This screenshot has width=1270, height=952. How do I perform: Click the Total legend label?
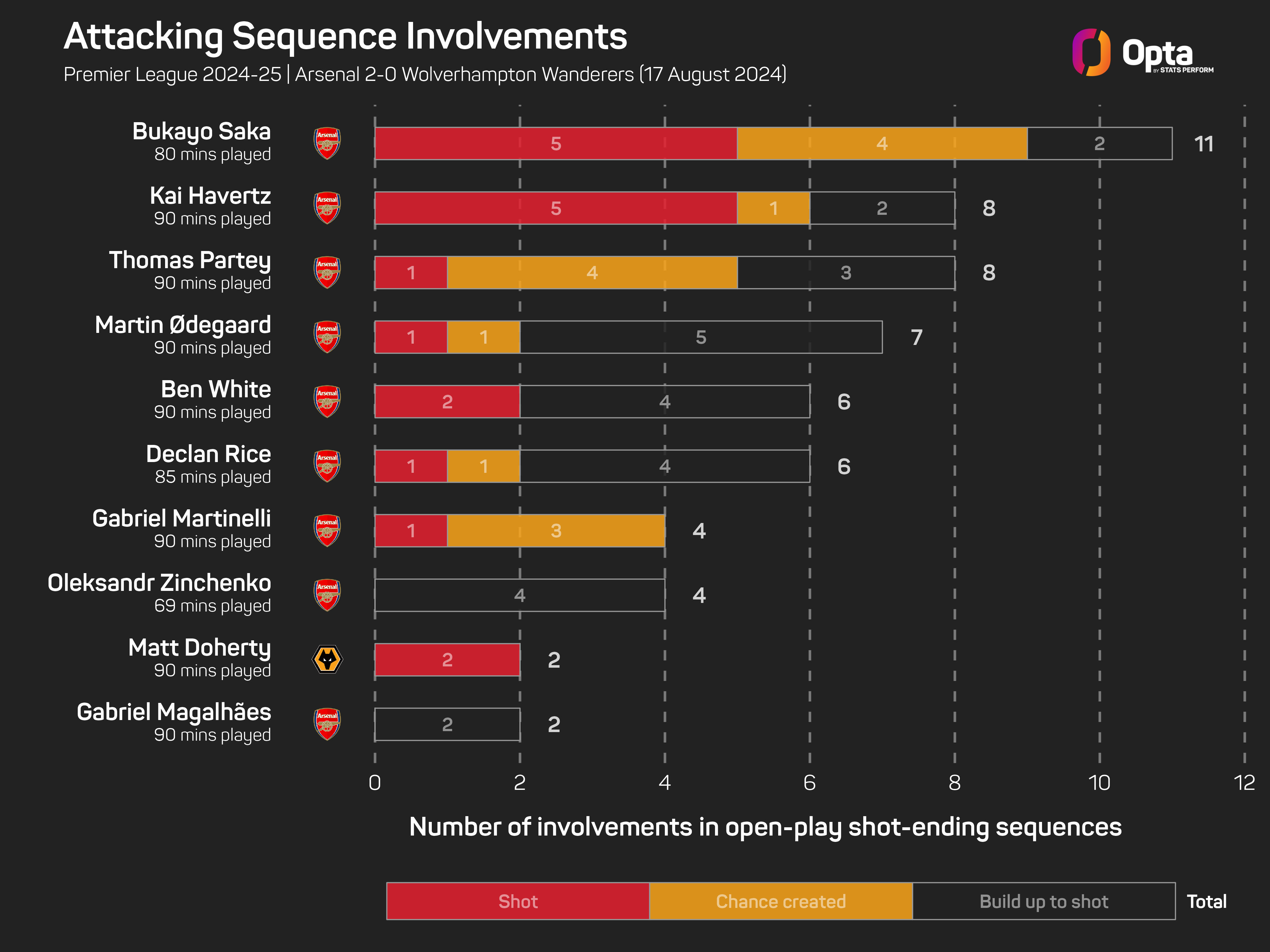(1206, 902)
